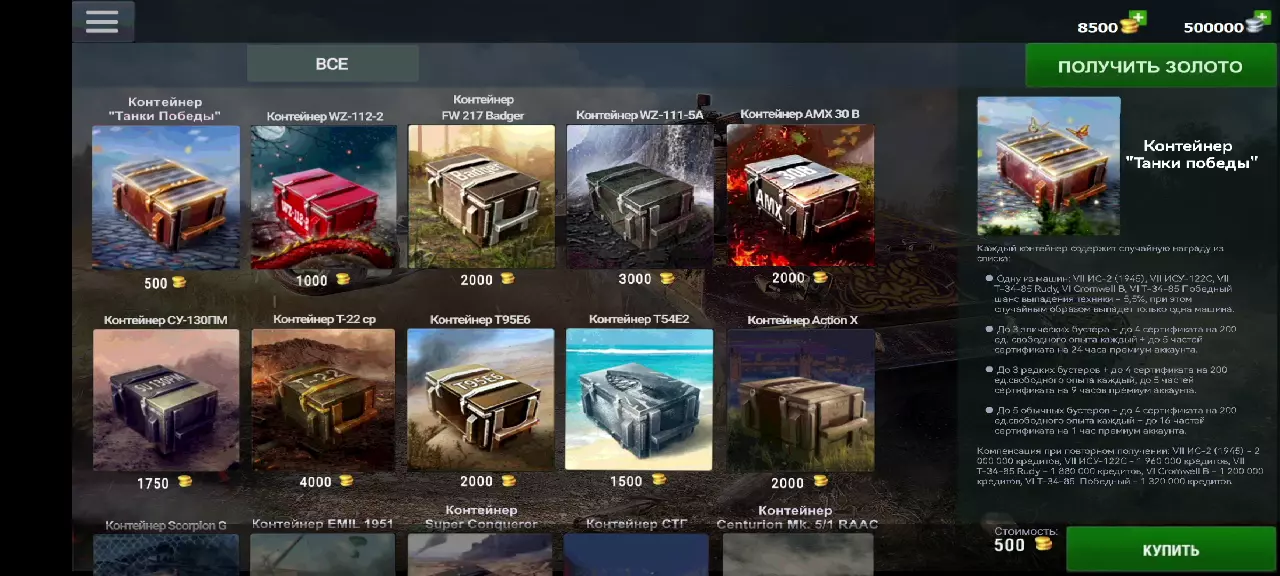Select the red WZ-112-2 container crate
The width and height of the screenshot is (1280, 576).
pos(323,196)
